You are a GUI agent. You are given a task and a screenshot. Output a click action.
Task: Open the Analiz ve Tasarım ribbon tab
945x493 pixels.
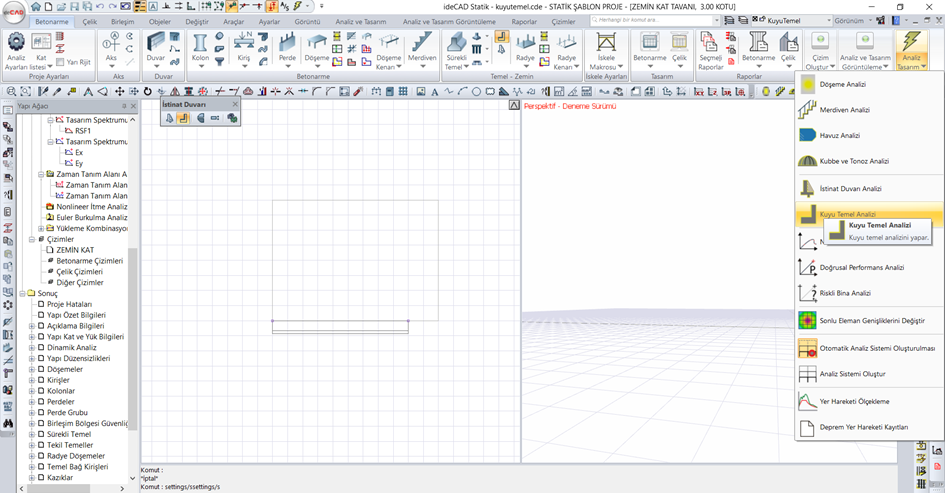(x=361, y=22)
